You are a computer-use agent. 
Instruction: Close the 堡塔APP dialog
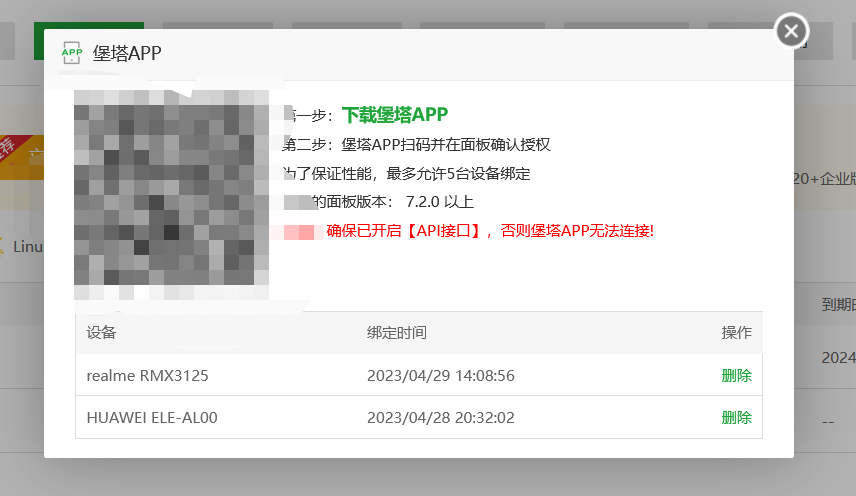click(791, 31)
